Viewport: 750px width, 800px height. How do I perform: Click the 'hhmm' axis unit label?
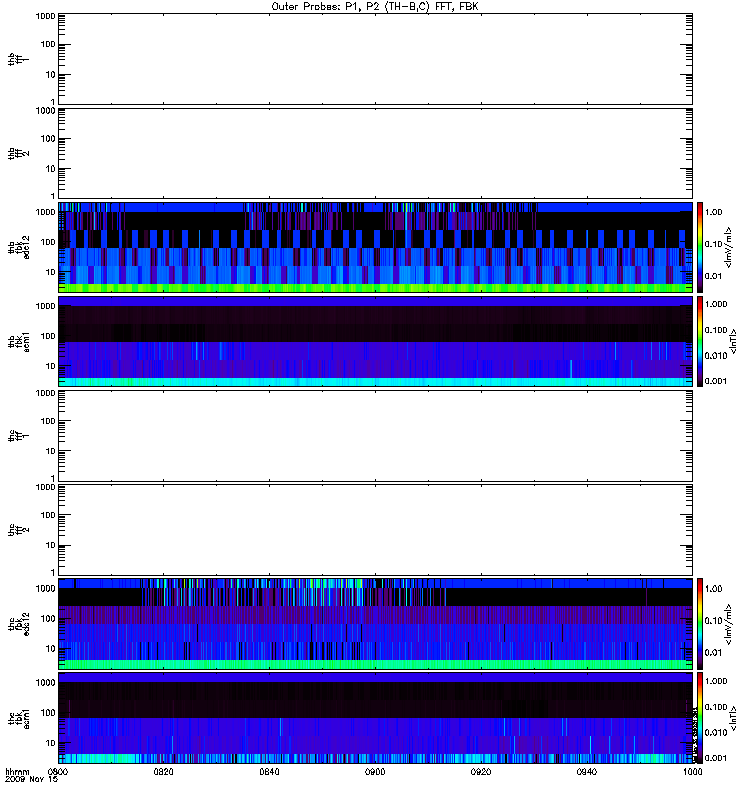point(17,771)
